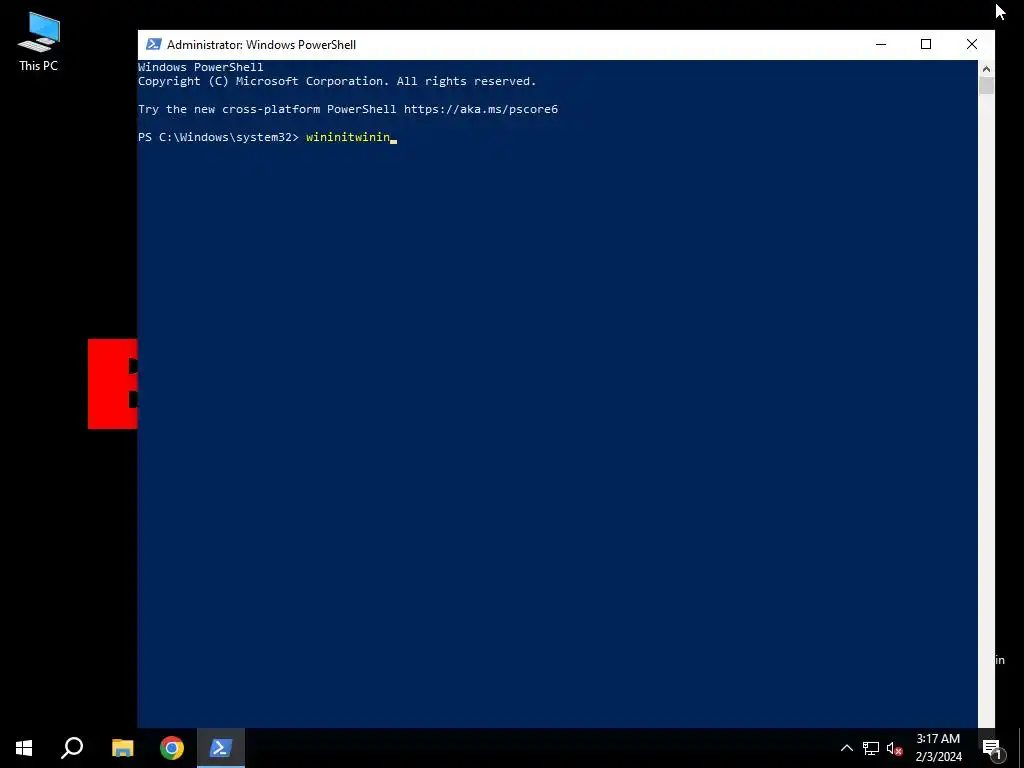Open the Action Center notifications icon
Viewport: 1024px width, 768px height.
992,748
